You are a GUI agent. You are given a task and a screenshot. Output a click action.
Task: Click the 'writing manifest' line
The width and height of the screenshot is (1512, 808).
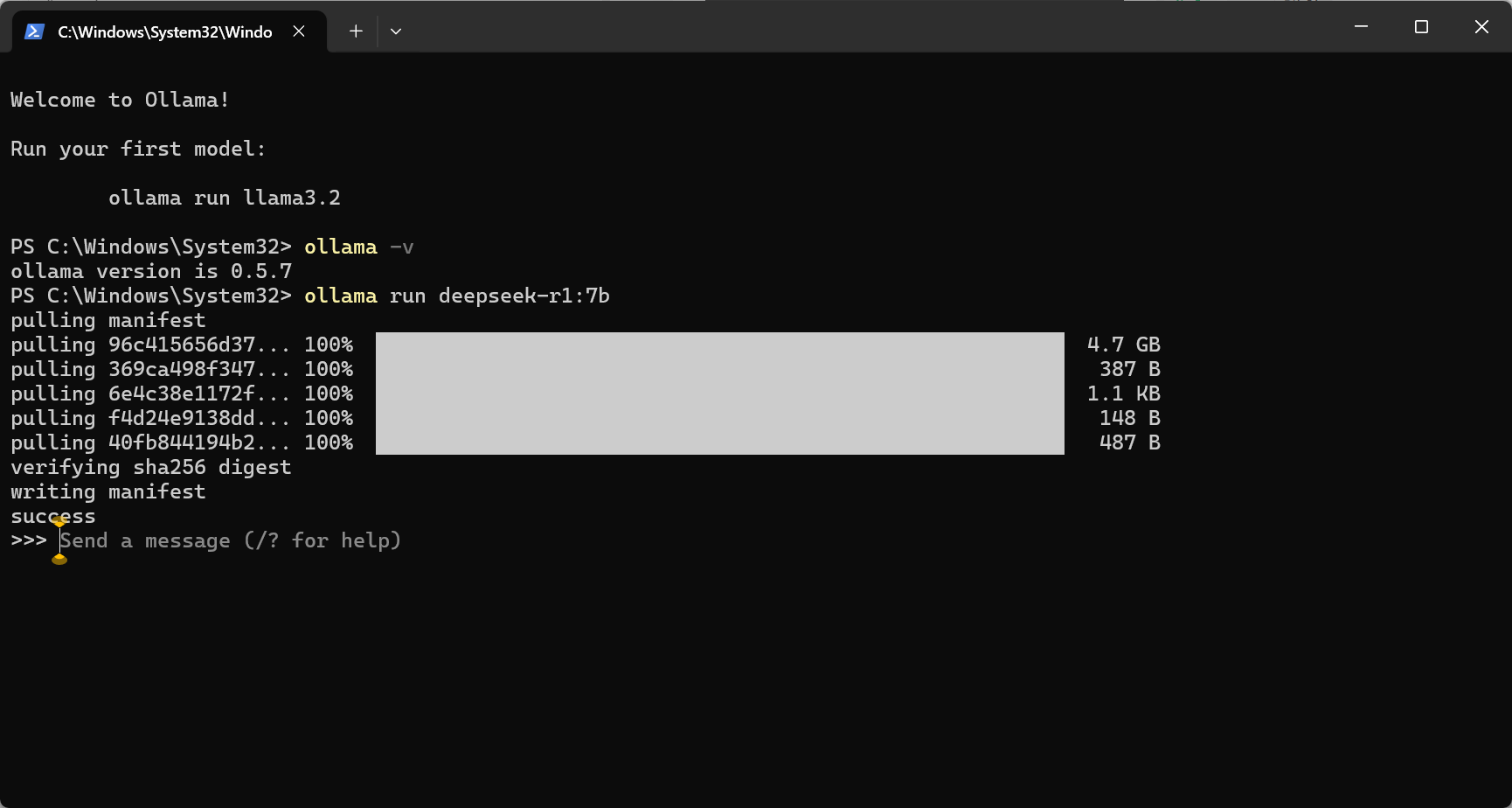108,491
